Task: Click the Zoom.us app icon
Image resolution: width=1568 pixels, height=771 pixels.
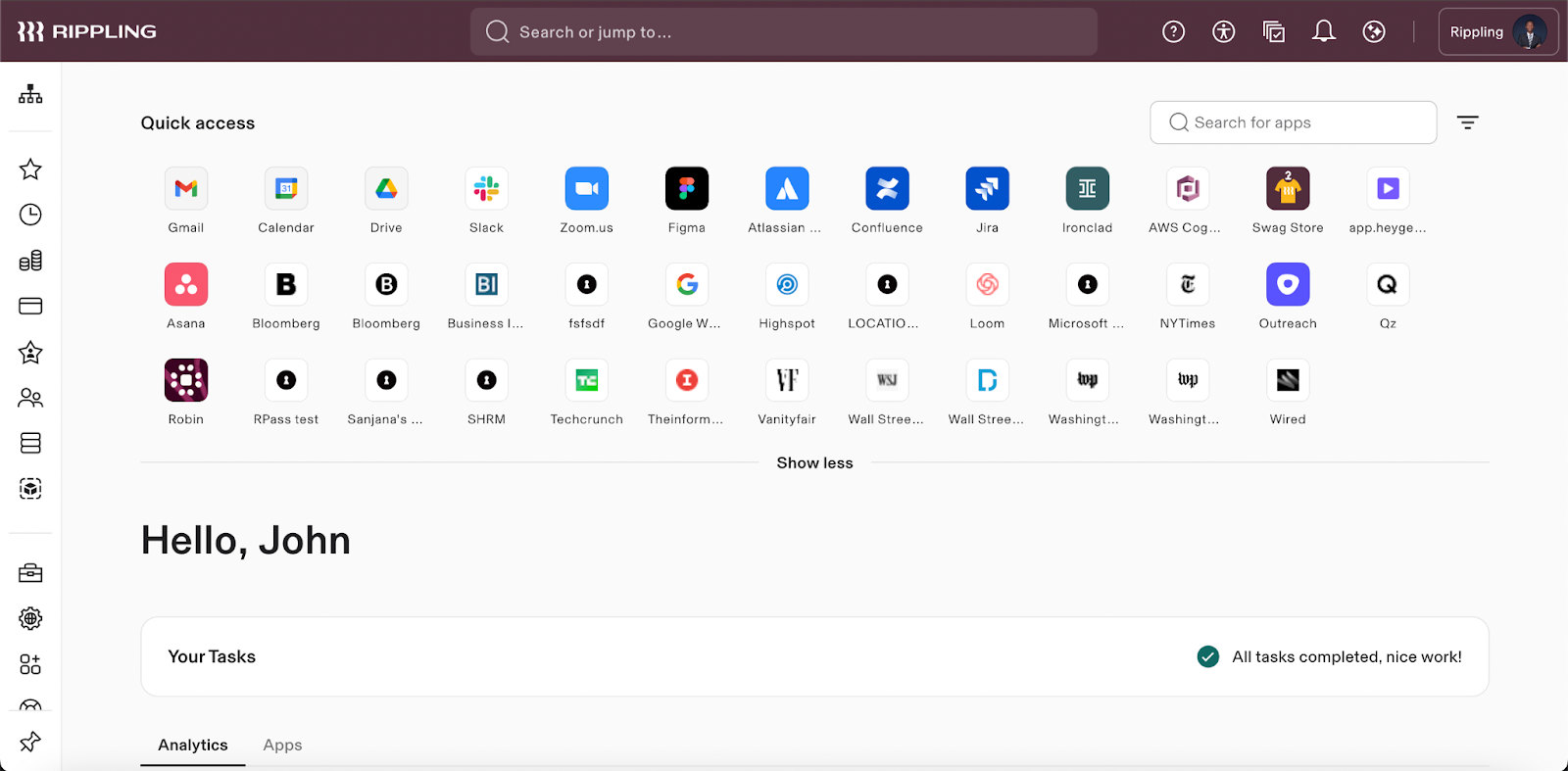Action: 587,189
